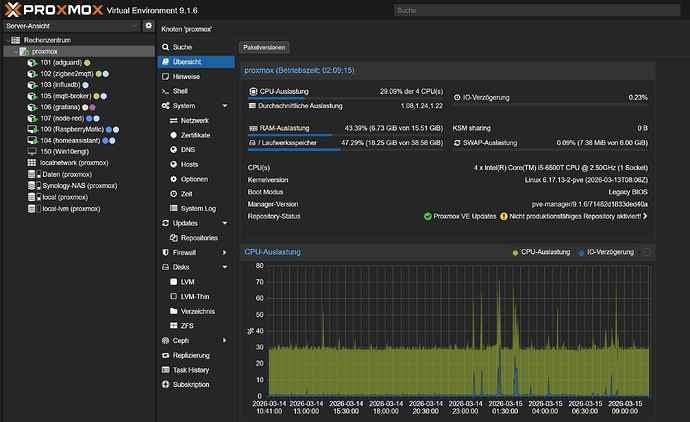
Task: Select the Übersicht menu item
Action: (x=196, y=62)
